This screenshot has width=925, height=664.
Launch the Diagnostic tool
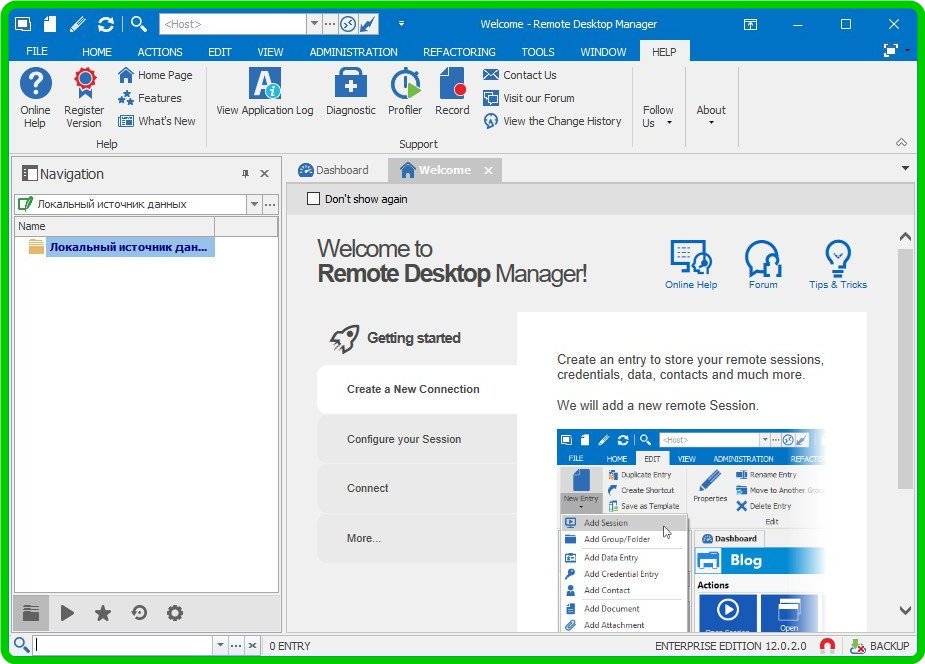[350, 91]
